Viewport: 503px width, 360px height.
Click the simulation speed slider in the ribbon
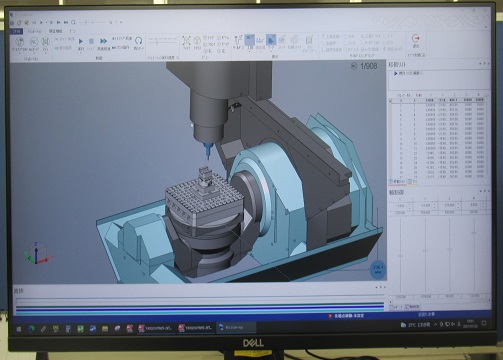[x=163, y=42]
